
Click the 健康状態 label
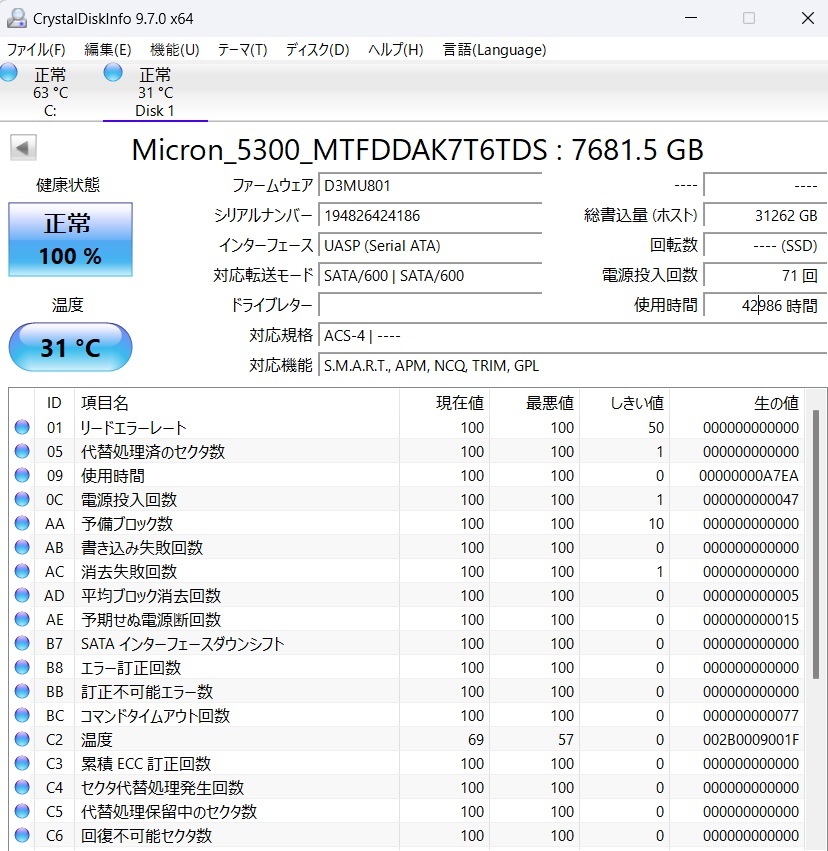point(68,185)
